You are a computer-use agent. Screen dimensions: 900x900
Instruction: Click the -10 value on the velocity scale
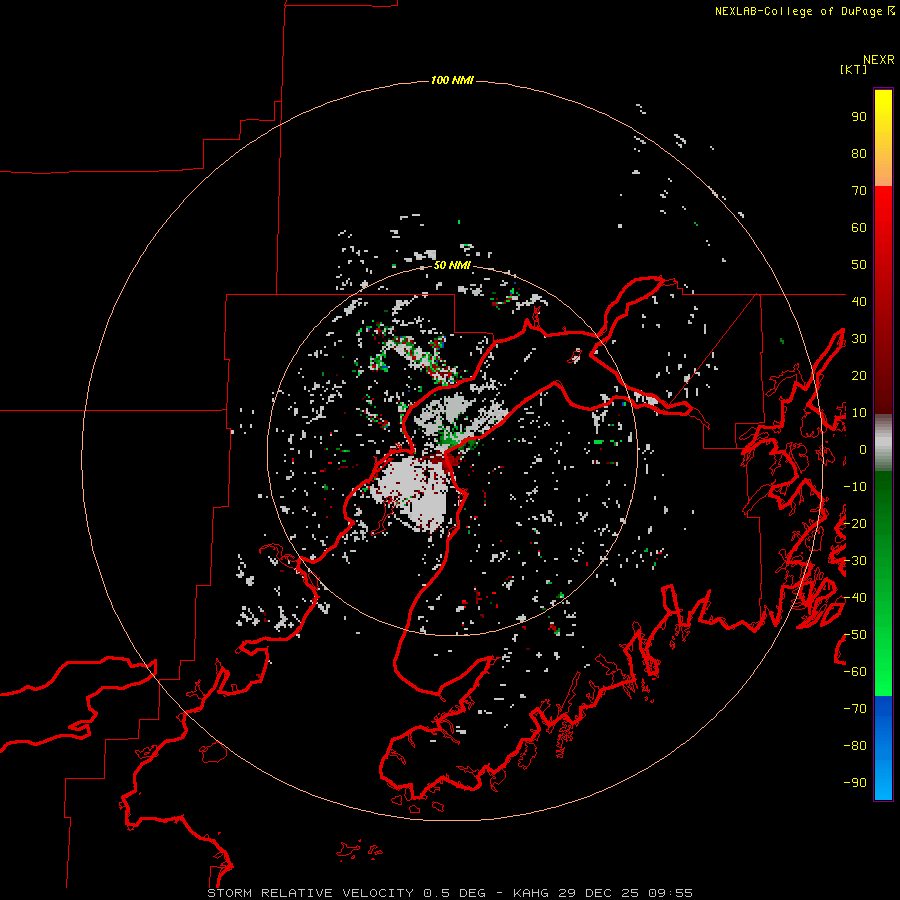pos(855,487)
